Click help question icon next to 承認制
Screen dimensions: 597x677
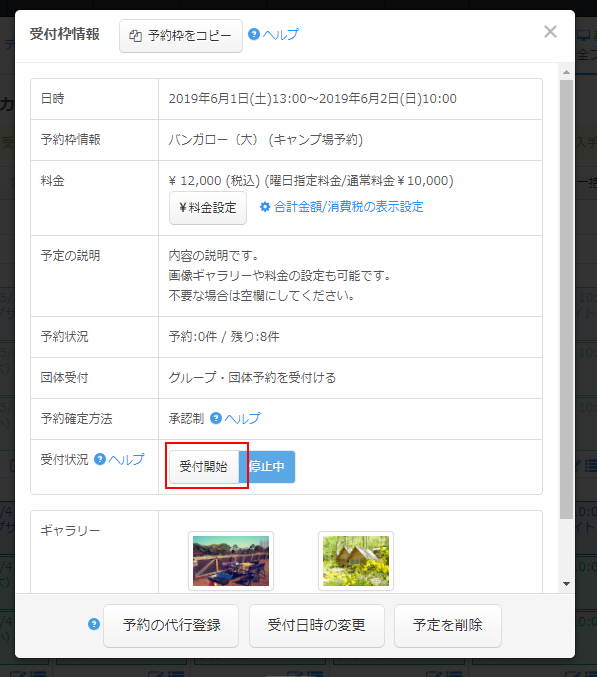(x=215, y=418)
